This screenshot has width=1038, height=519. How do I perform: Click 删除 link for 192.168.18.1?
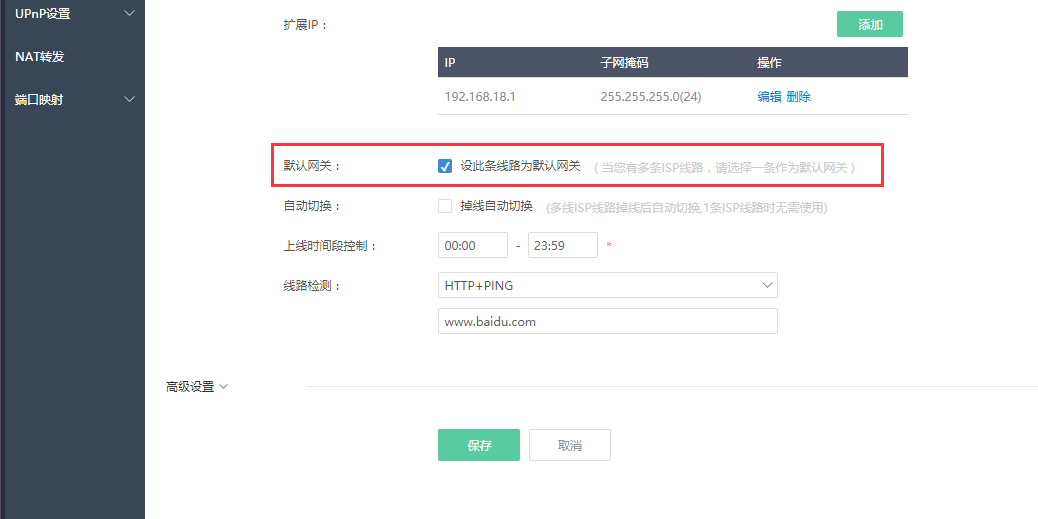[x=798, y=97]
